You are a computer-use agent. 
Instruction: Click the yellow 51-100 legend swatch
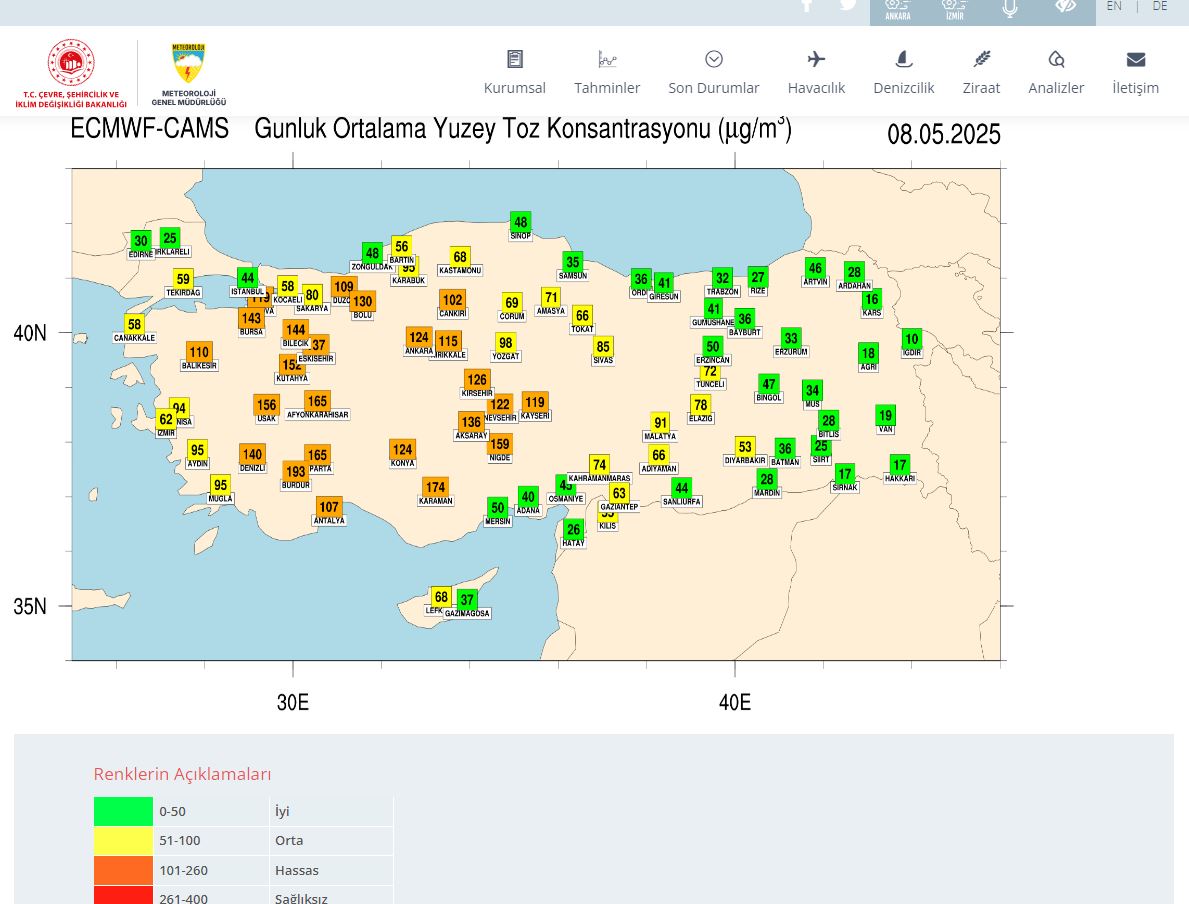coord(123,840)
